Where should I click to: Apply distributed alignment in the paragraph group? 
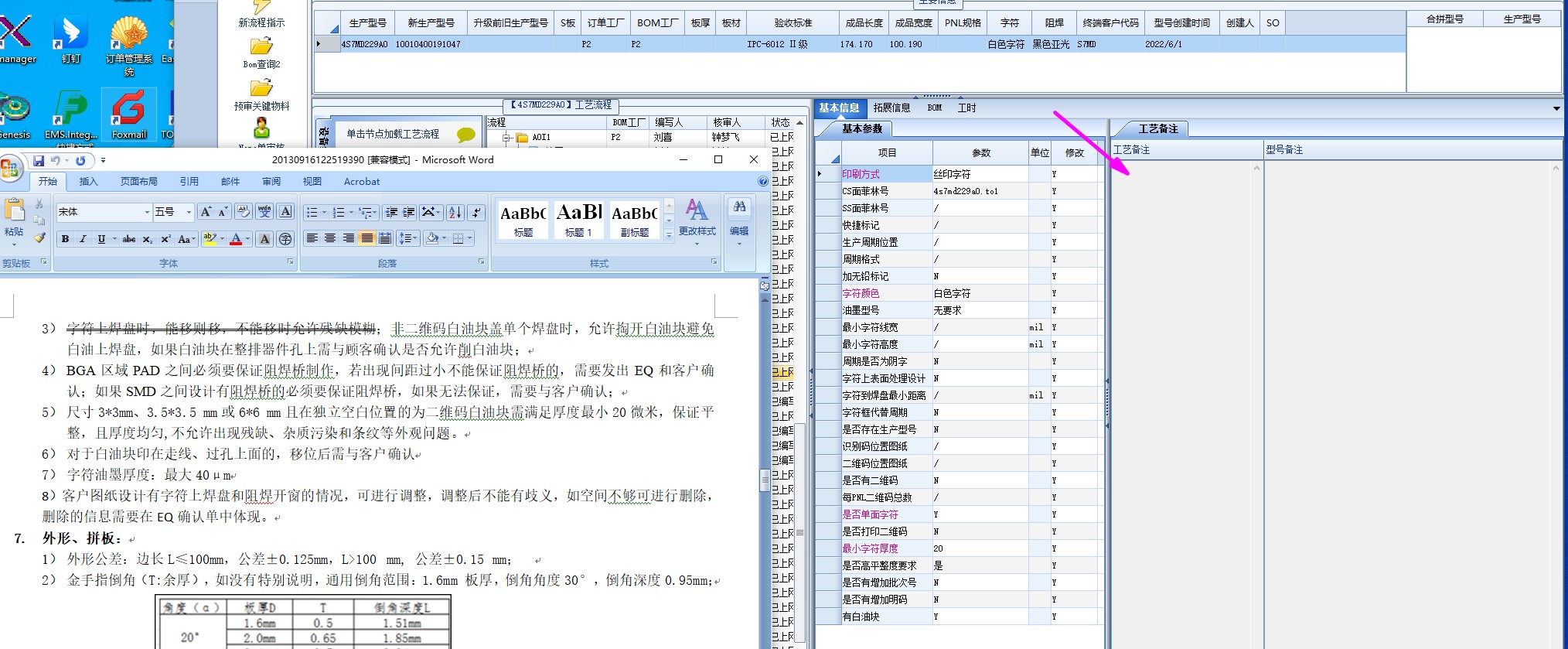click(385, 238)
